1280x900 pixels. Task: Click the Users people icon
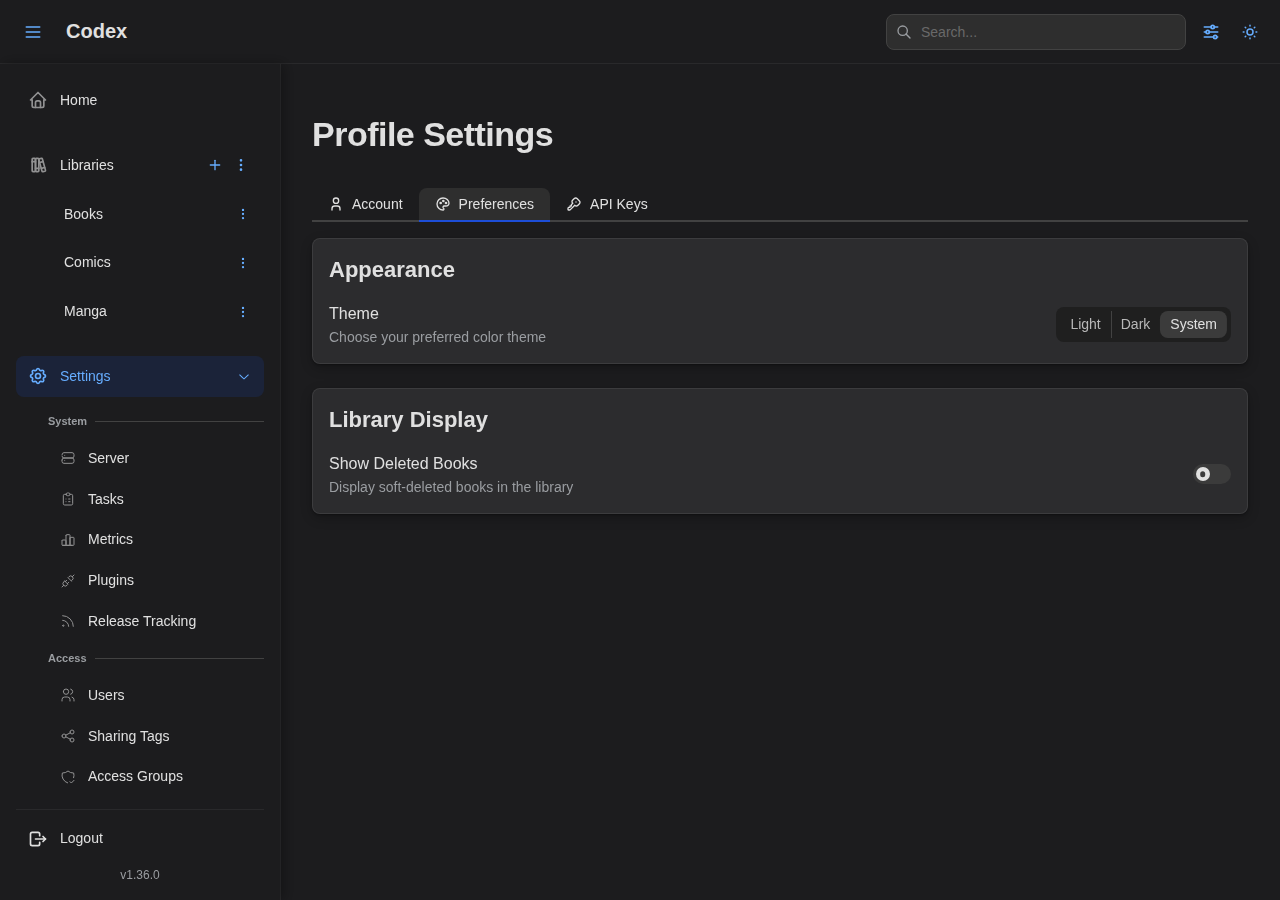68,695
